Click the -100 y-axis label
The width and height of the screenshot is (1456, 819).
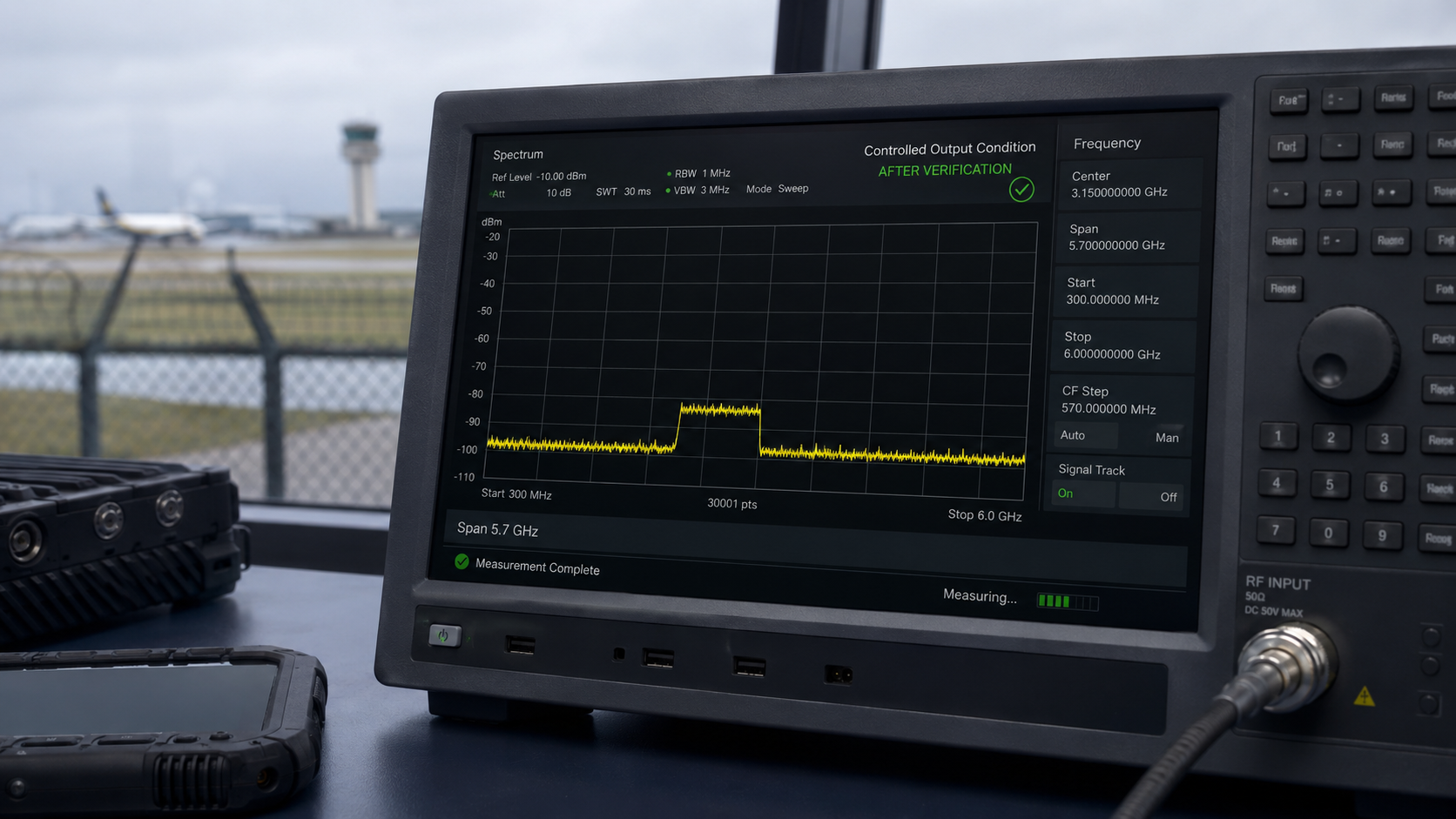coord(468,450)
